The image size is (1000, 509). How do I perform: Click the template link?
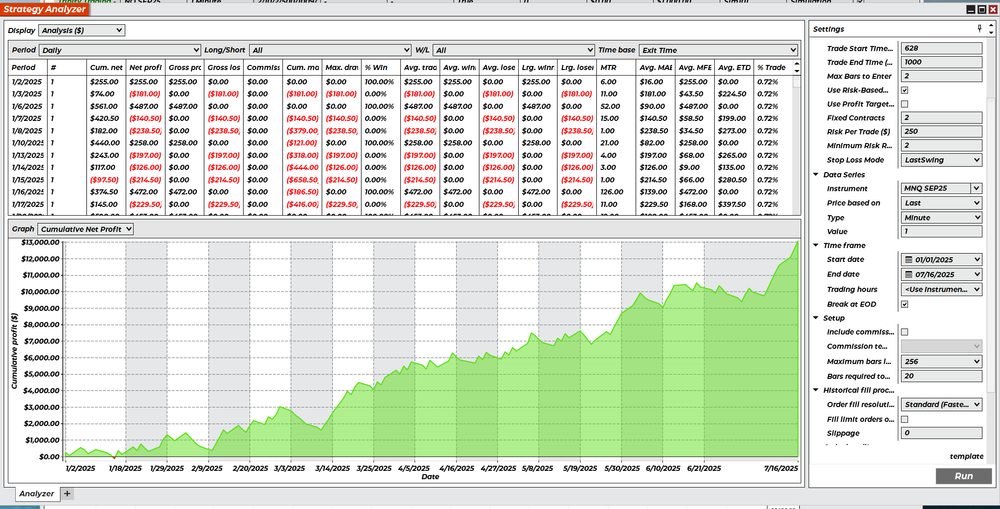(x=966, y=456)
